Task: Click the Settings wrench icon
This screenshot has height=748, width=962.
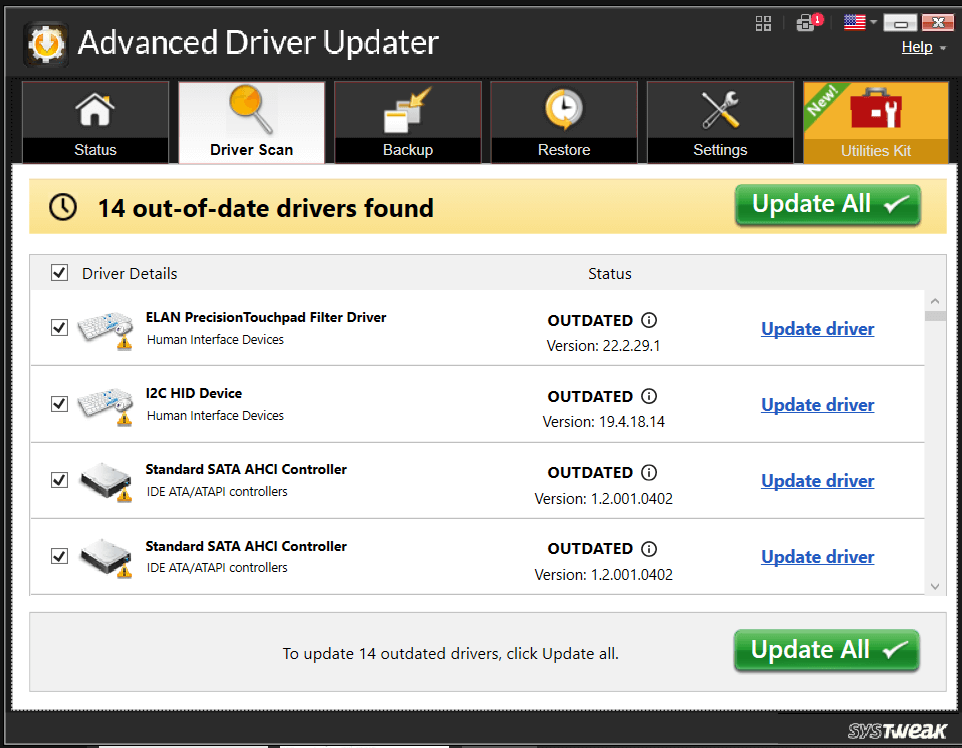Action: pos(719,110)
